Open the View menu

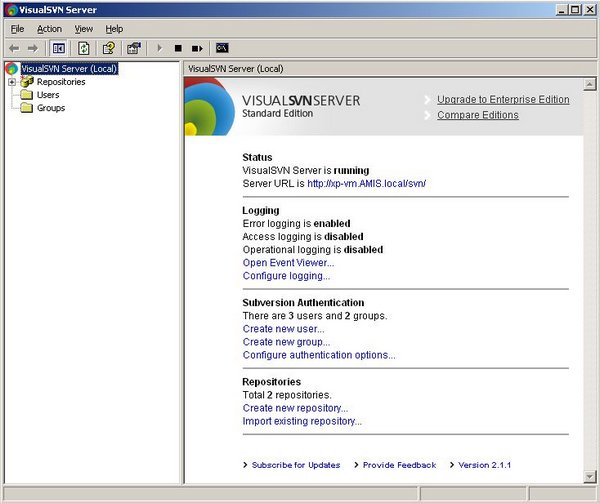tap(83, 29)
